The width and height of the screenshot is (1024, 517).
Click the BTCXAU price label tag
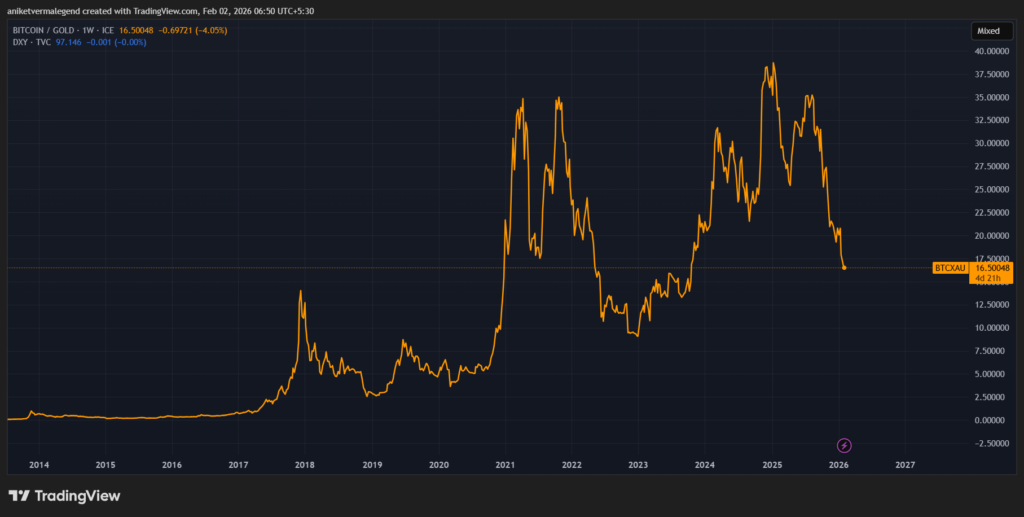pos(950,268)
